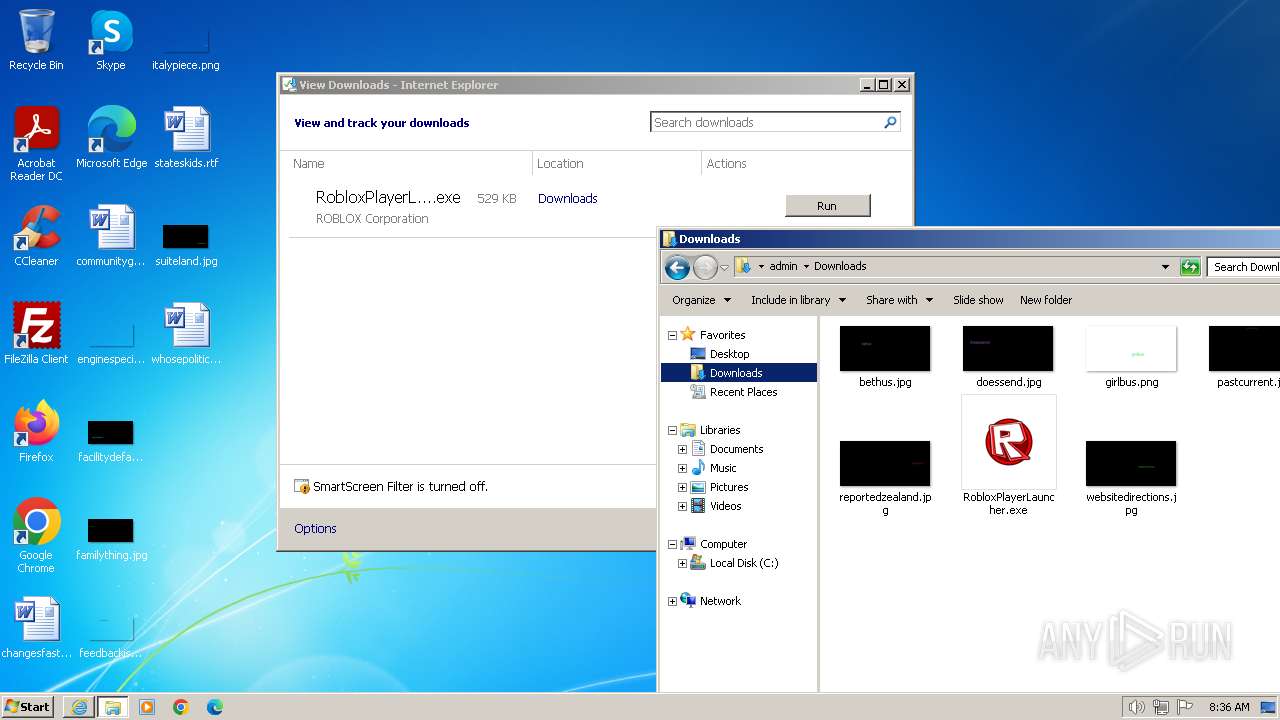This screenshot has height=720, width=1280.
Task: Open the Organize menu
Action: click(701, 300)
